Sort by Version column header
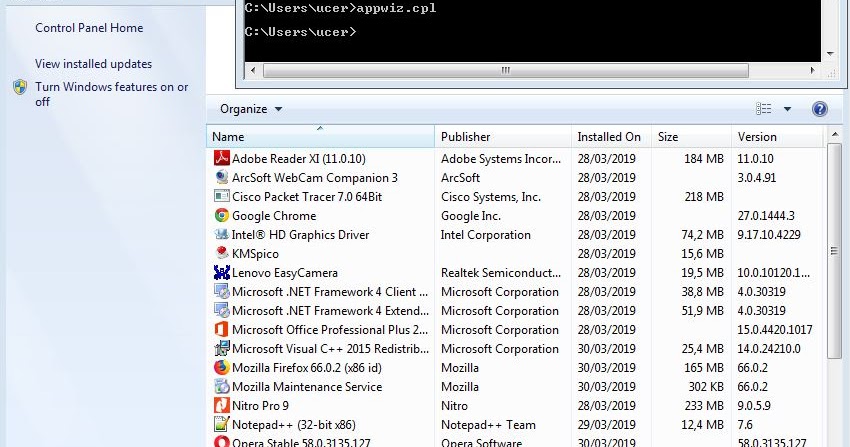 click(777, 137)
